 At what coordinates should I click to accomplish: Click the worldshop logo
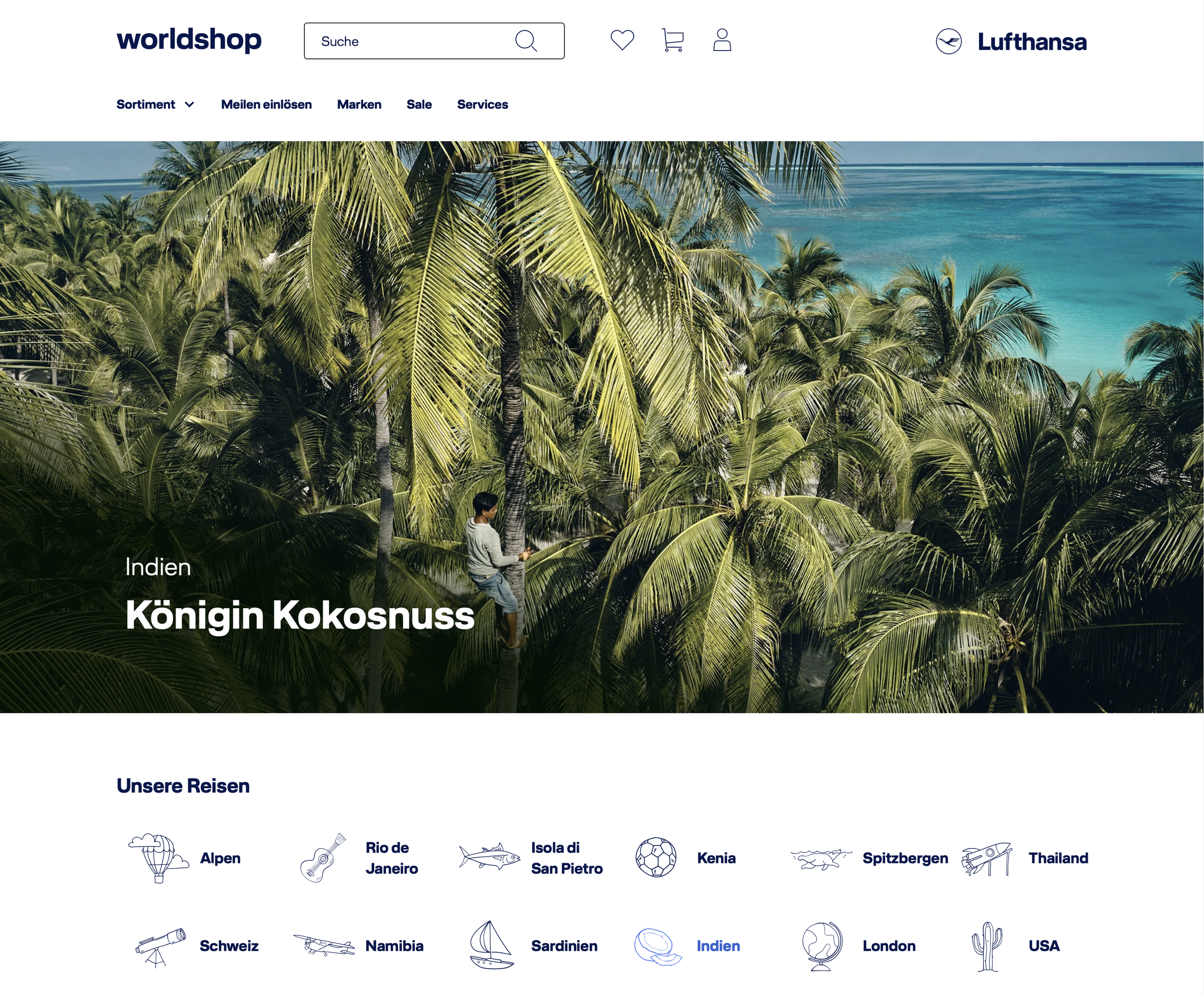188,40
